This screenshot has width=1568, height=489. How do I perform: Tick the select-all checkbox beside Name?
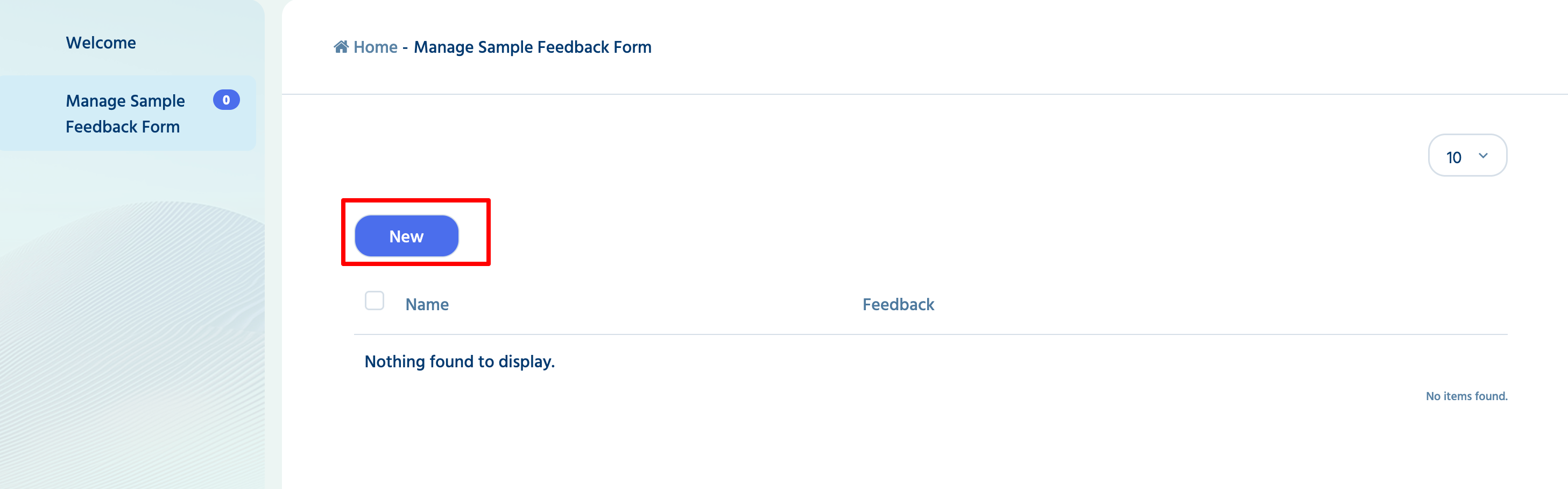pyautogui.click(x=375, y=301)
